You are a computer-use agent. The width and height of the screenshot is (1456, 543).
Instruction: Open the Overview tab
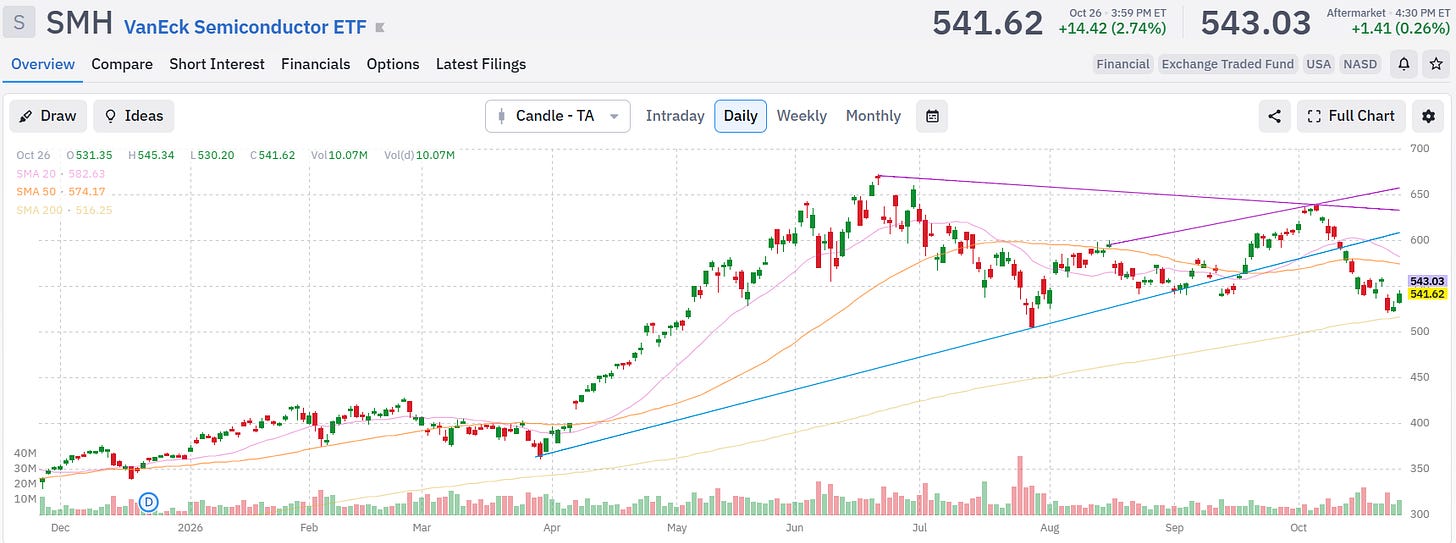coord(43,64)
